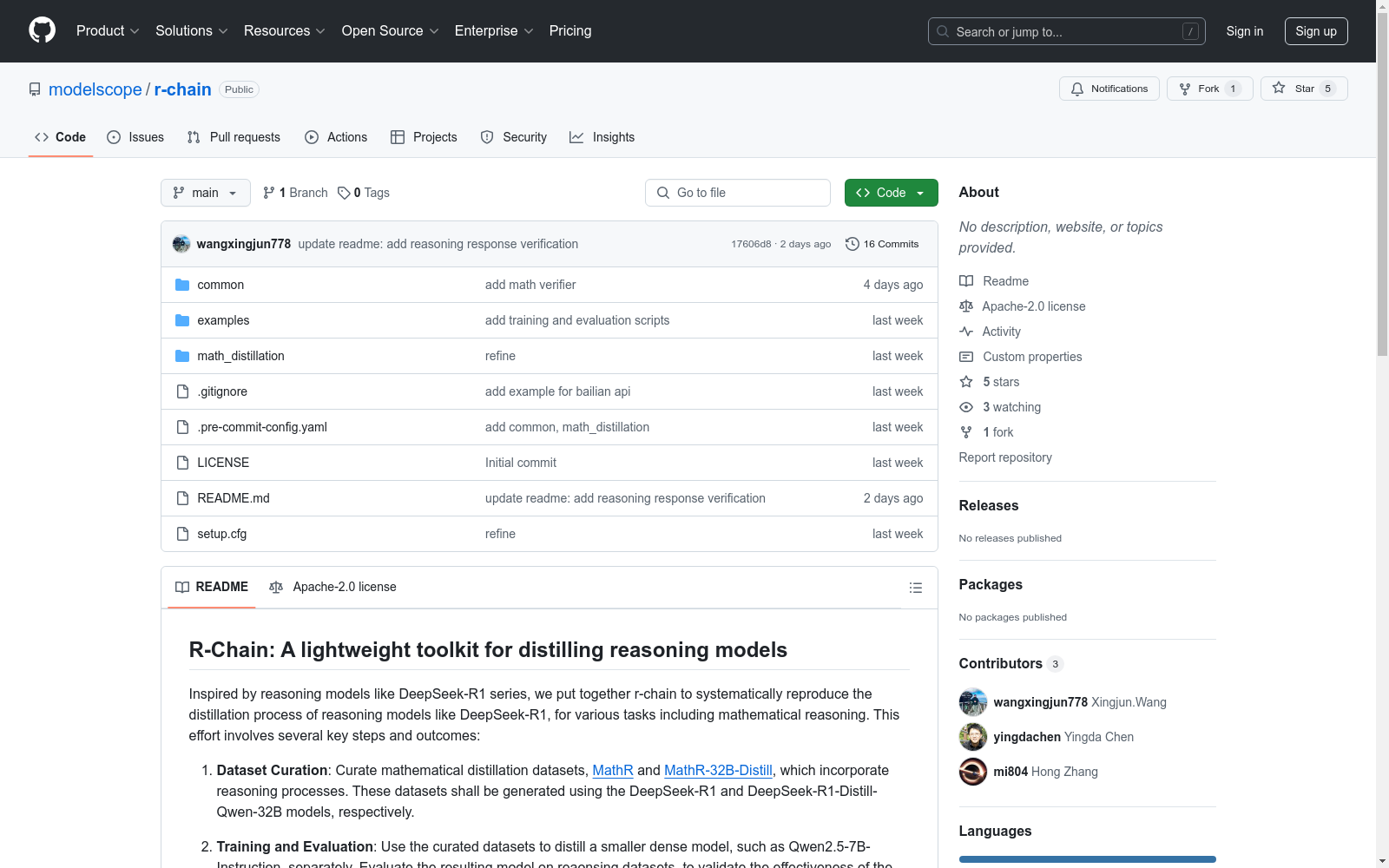Image resolution: width=1389 pixels, height=868 pixels.
Task: Open the green Code dropdown button
Action: [891, 193]
